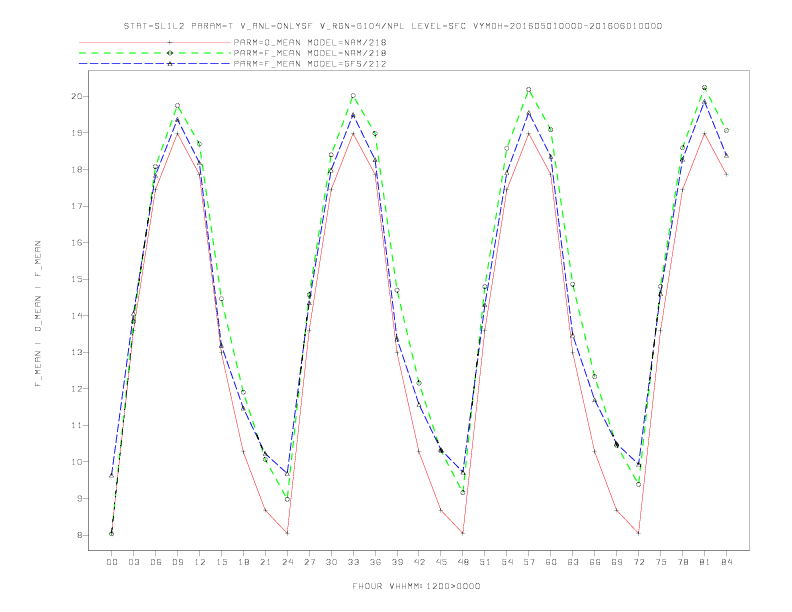This screenshot has width=792, height=612.
Task: Click x-axis tick label 69
Action: pos(617,562)
